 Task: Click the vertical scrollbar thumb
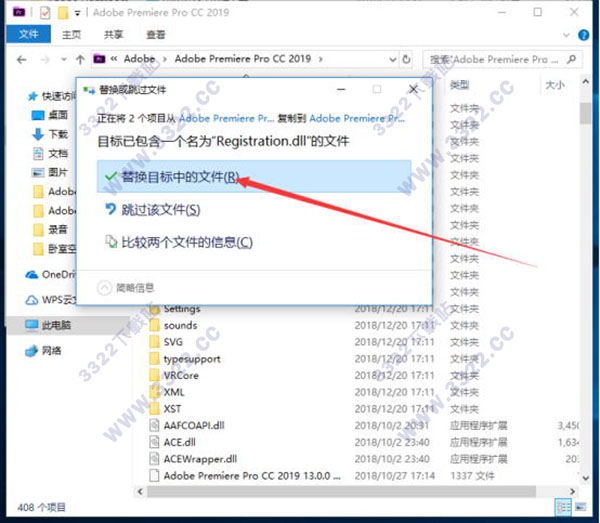coord(585,113)
